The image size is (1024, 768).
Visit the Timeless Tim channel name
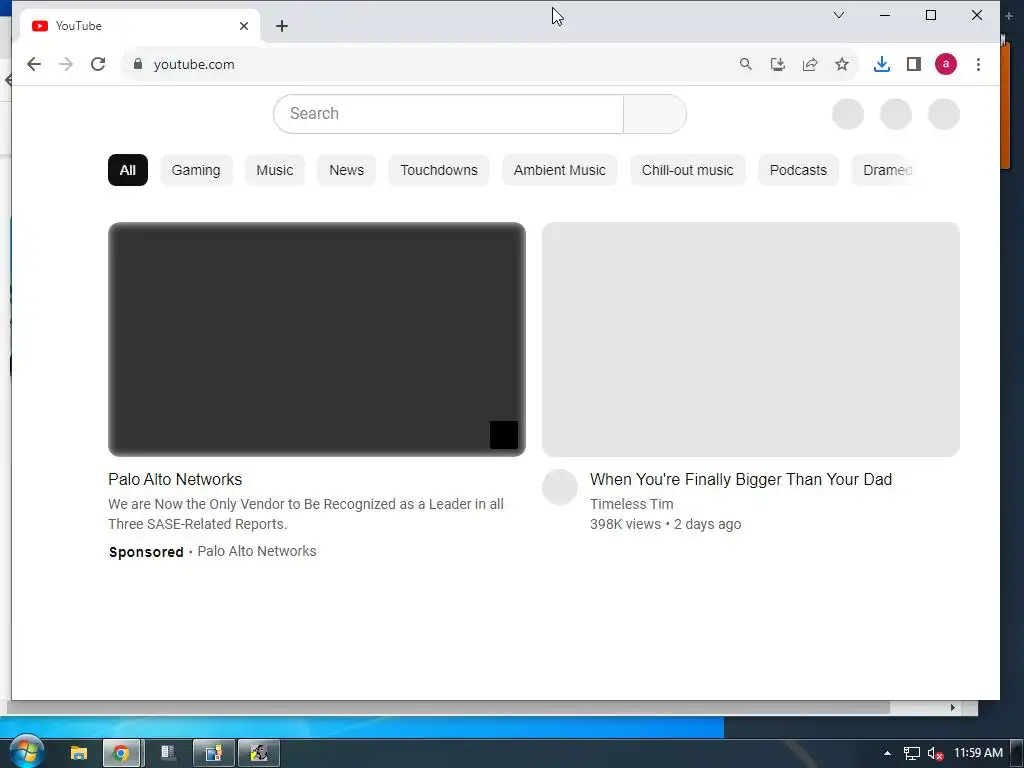632,504
